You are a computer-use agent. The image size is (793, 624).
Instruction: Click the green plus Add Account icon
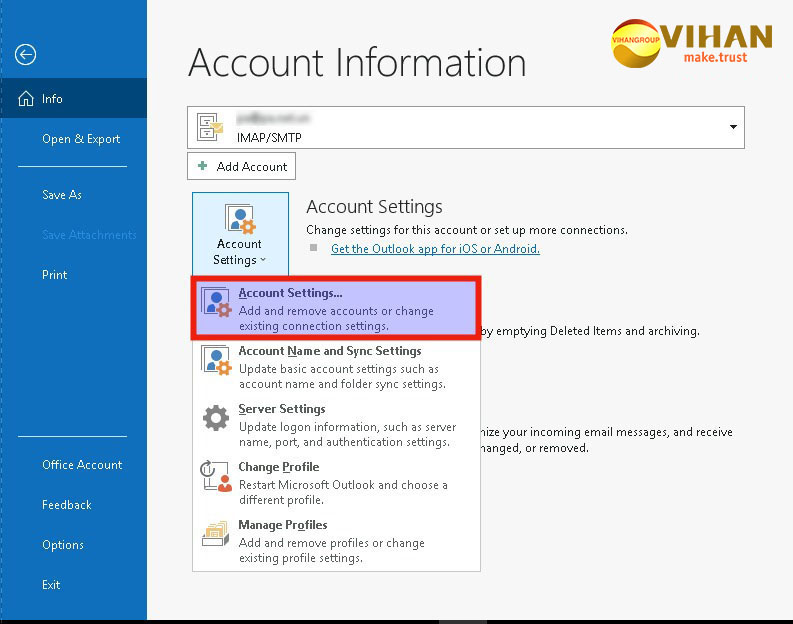pos(203,166)
